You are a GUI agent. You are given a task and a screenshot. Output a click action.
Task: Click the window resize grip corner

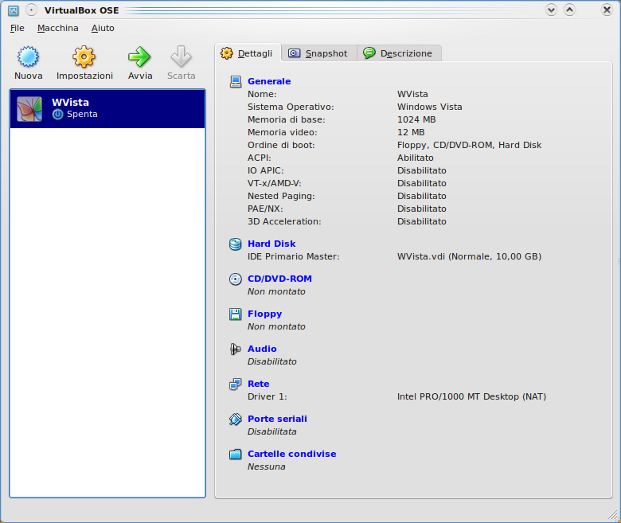point(613,514)
